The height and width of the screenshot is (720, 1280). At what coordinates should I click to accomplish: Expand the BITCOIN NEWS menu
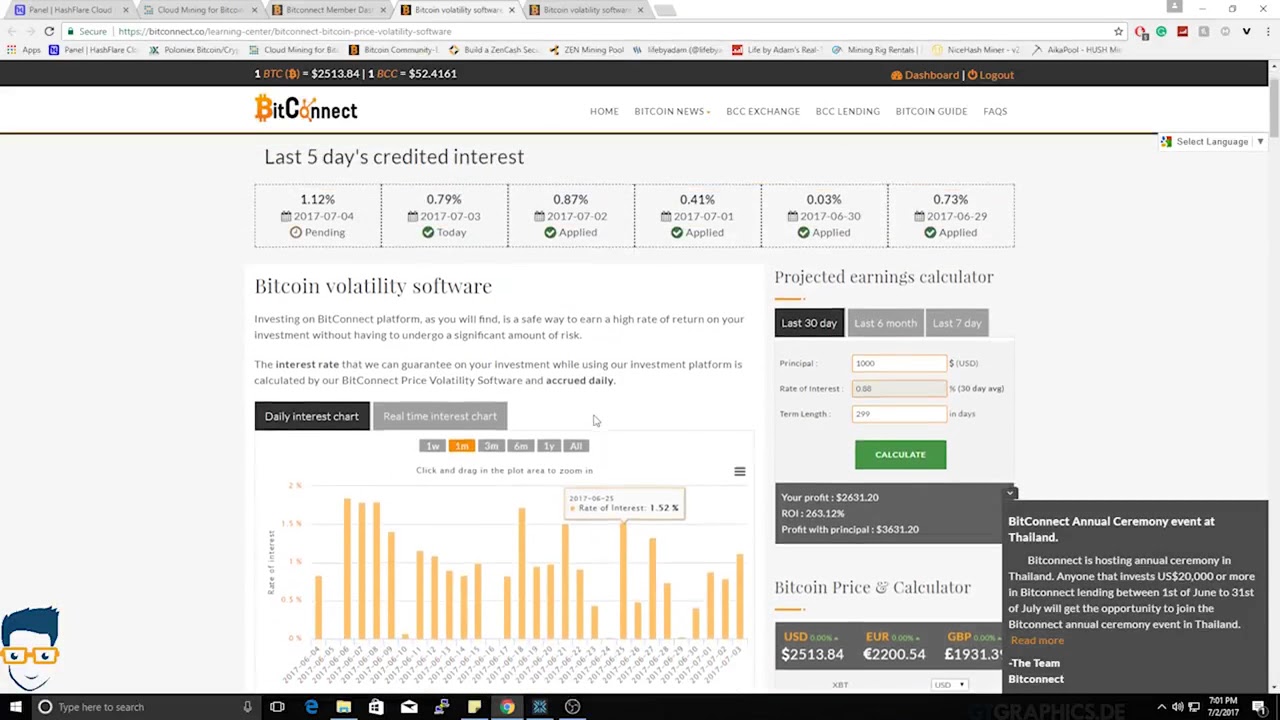coord(672,111)
